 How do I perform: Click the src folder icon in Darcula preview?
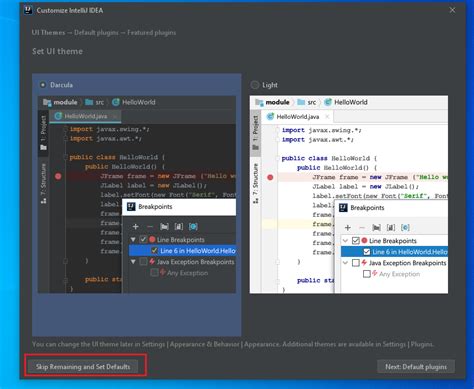point(89,102)
